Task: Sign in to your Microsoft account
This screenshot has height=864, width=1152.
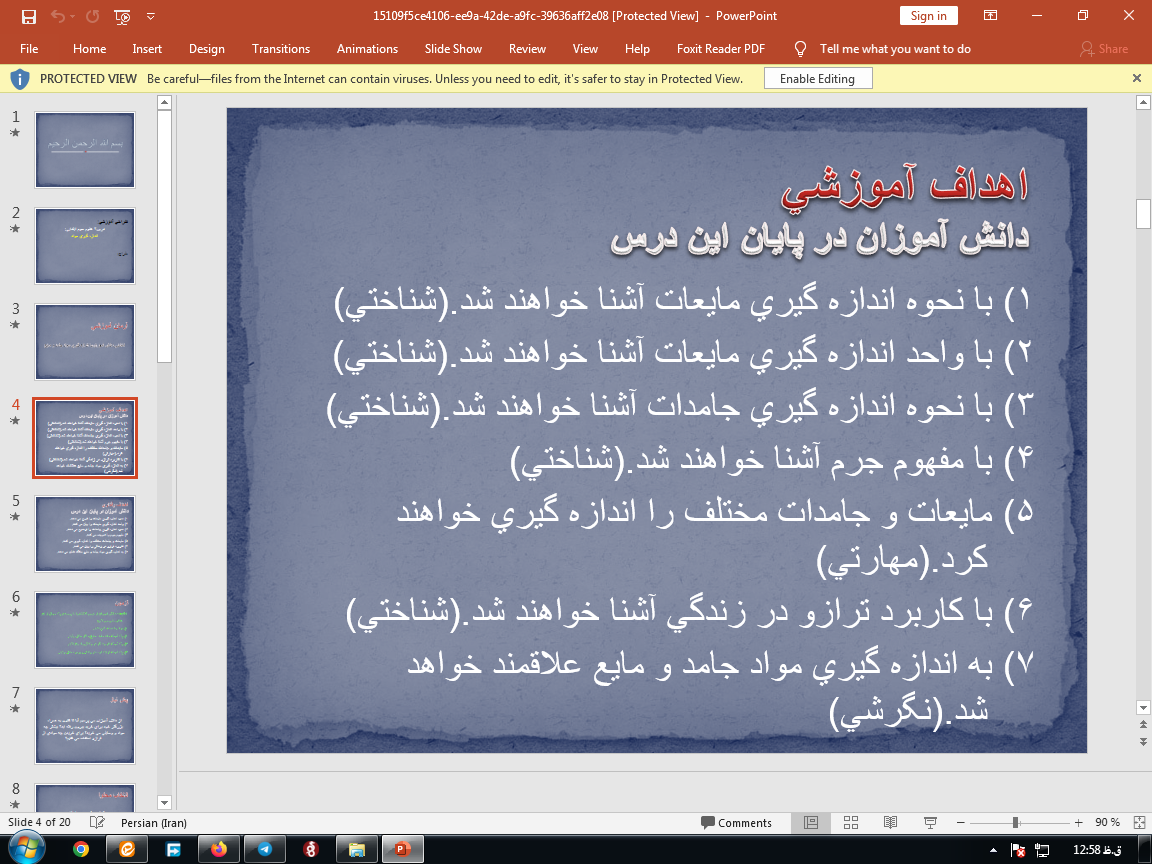Action: 928,15
